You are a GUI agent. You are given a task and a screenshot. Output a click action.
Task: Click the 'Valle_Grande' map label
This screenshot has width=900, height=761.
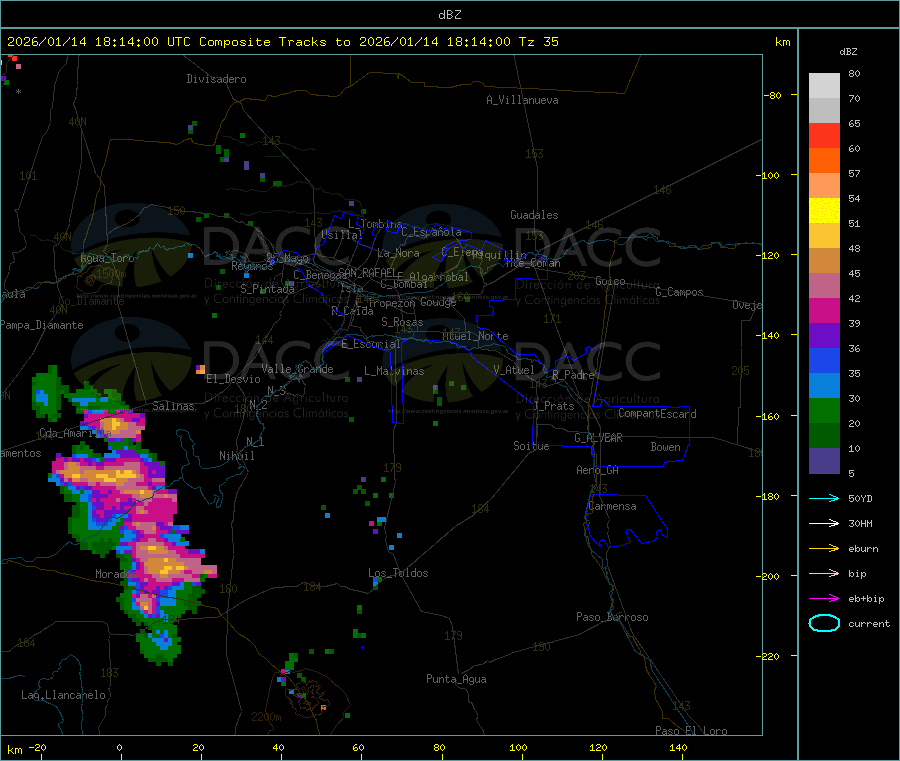(297, 369)
